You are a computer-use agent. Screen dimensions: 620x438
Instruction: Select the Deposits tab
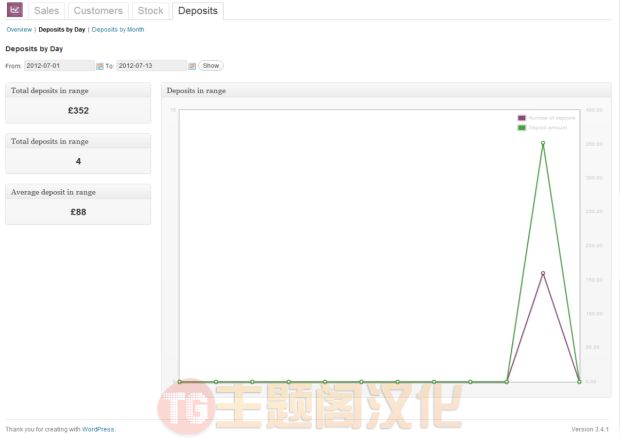[198, 11]
